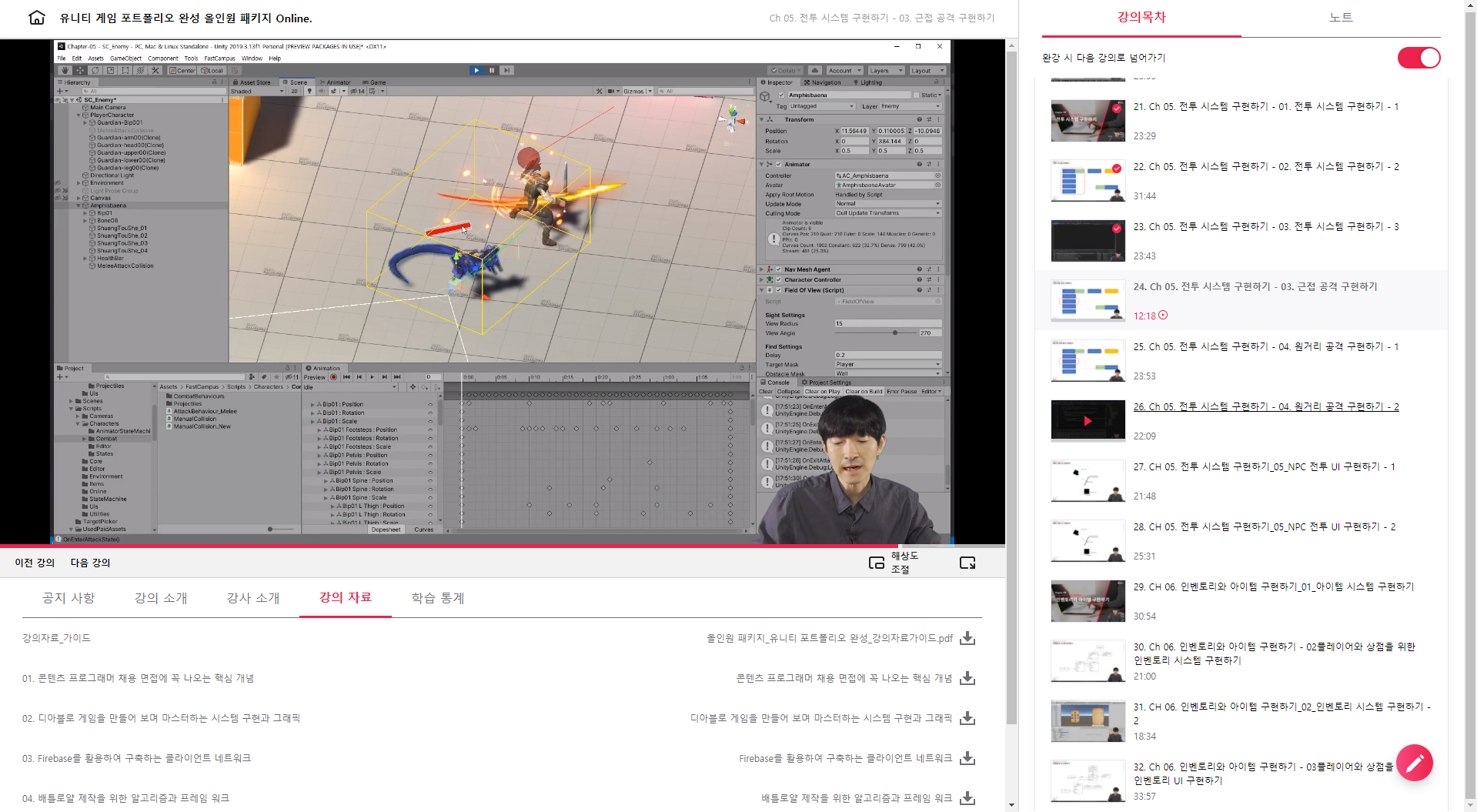Select the Scale tool in Unity toolbar
1477x812 pixels.
point(110,70)
